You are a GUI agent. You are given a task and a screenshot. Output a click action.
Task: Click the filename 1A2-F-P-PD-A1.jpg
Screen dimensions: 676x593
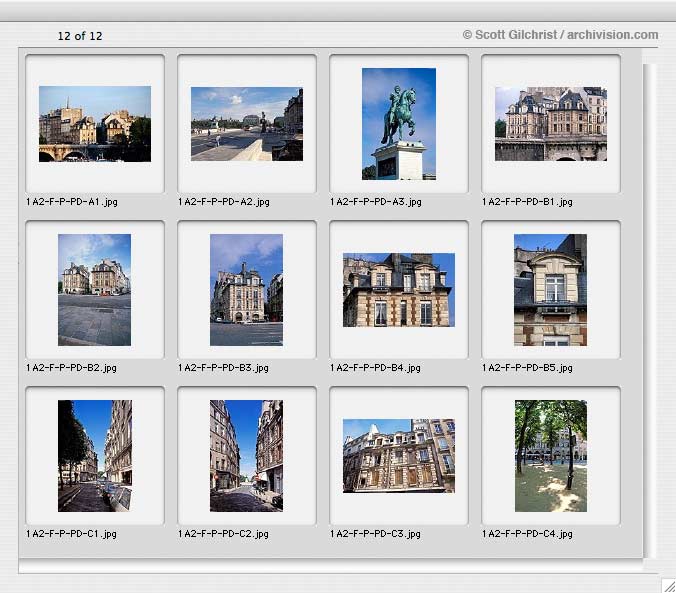72,202
